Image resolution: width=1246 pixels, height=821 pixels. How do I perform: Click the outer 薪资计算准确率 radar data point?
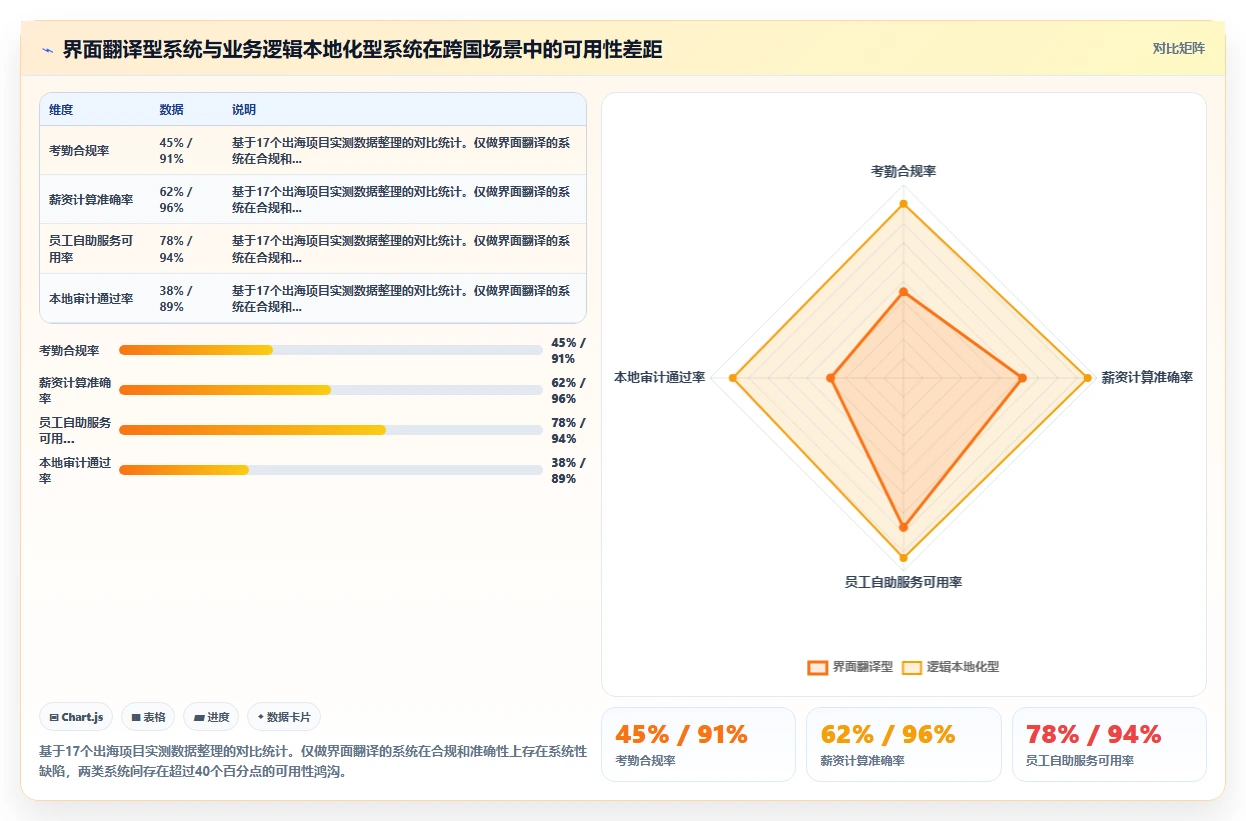1087,378
